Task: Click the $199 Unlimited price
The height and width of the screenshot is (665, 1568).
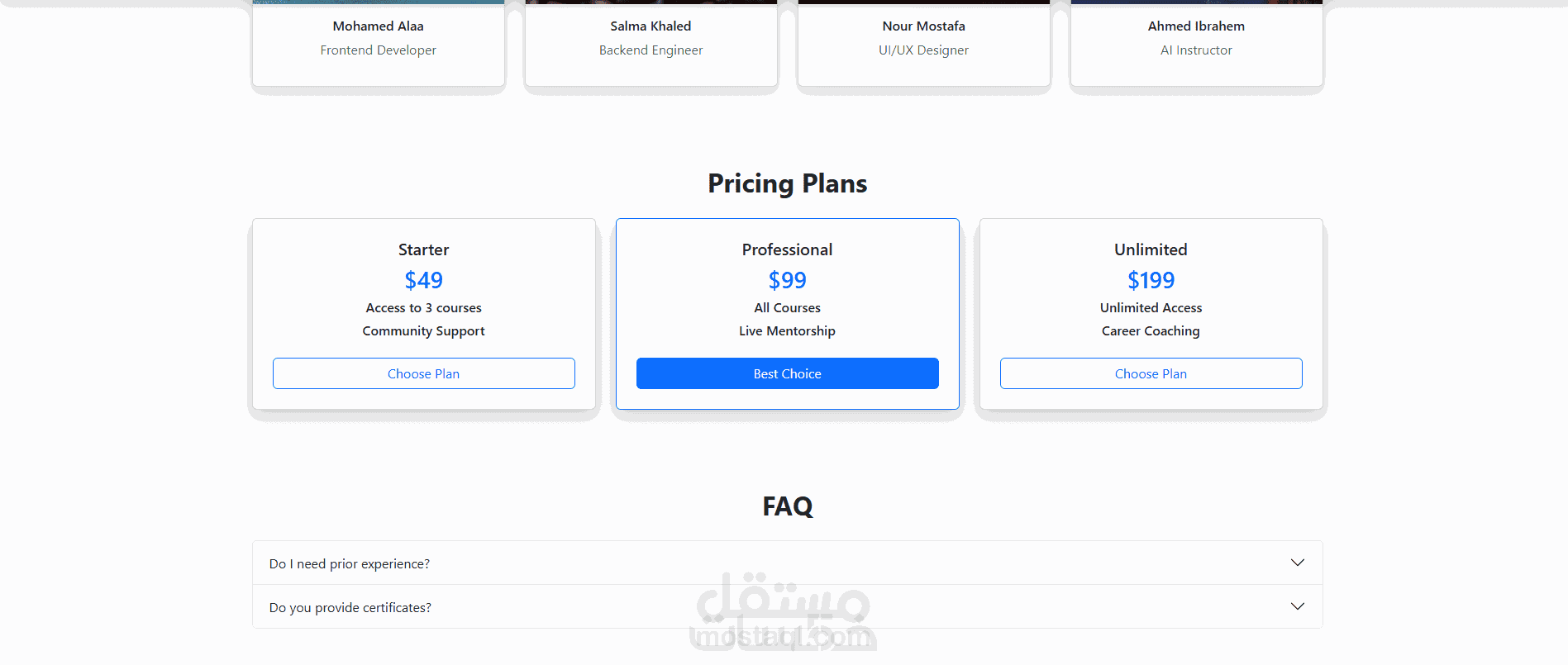Action: click(x=1151, y=281)
